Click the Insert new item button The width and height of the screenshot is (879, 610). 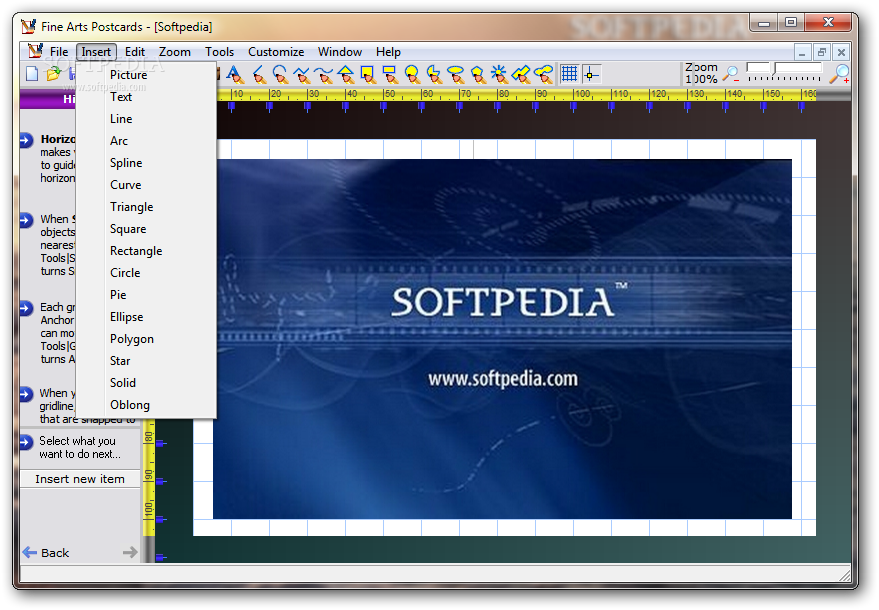click(x=80, y=479)
